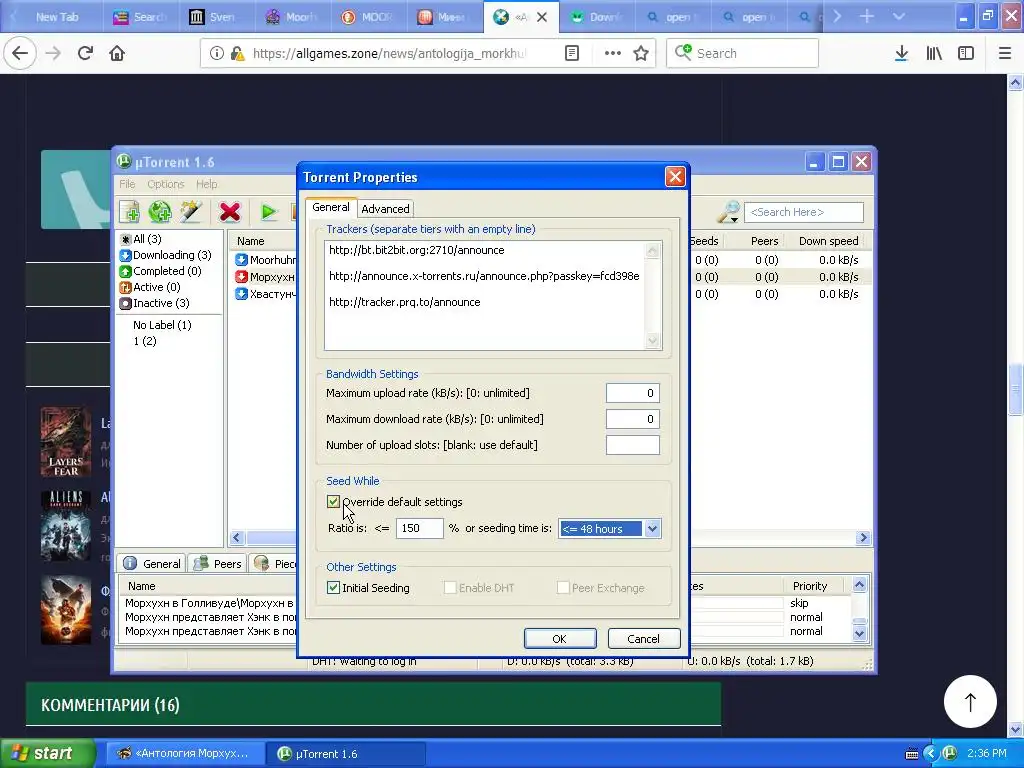Viewport: 1024px width, 768px height.
Task: Open the reader view icon in address bar
Action: point(571,54)
